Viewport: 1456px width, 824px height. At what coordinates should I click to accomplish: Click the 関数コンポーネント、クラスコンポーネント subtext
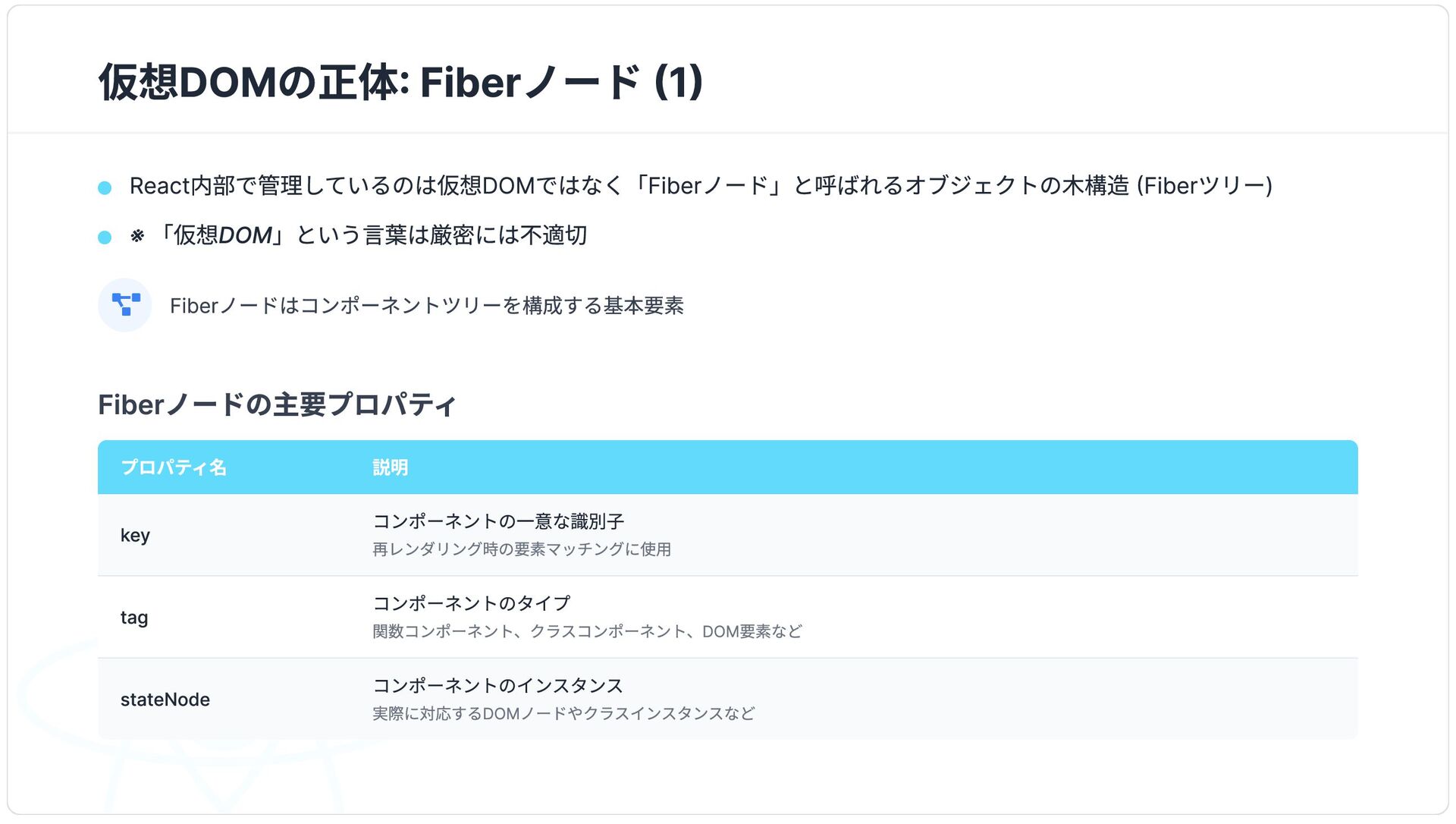pyautogui.click(x=587, y=631)
